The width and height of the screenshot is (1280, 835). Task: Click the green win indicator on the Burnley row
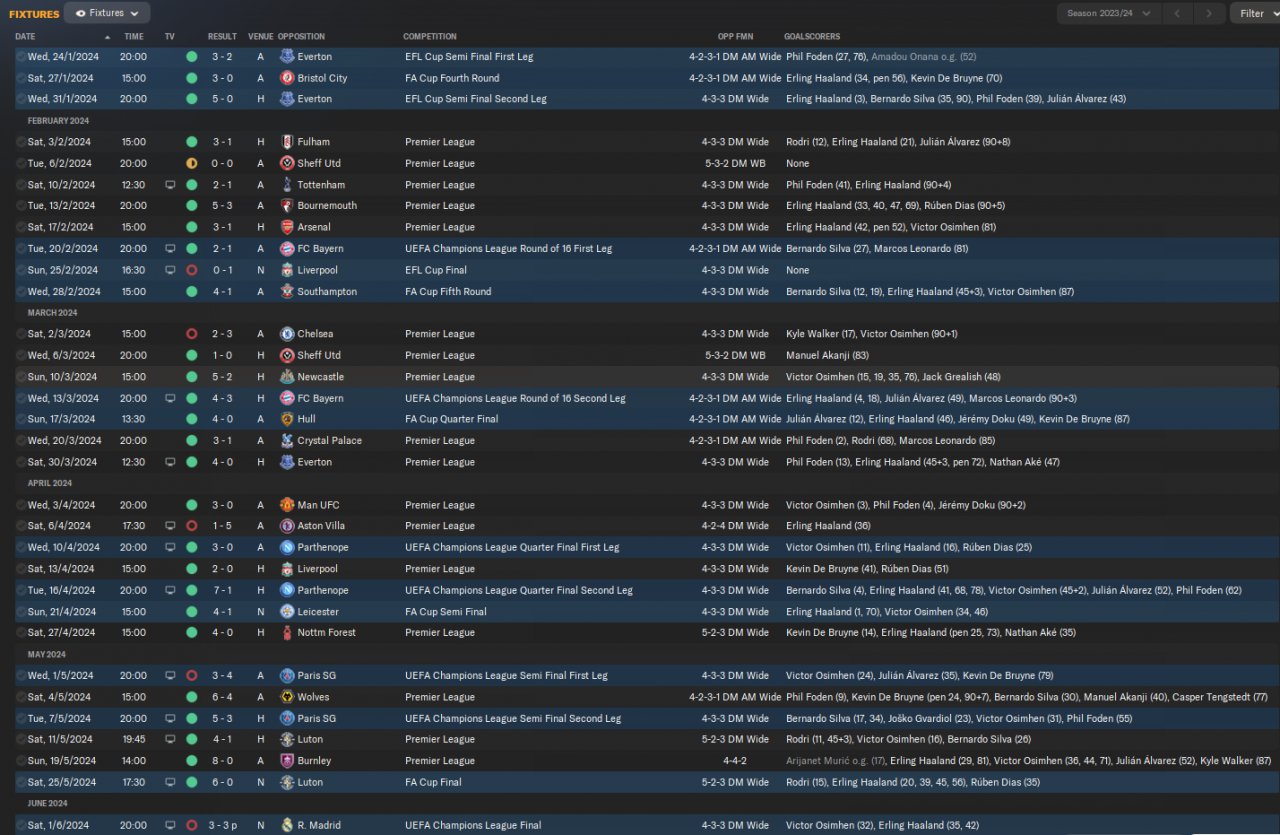coord(191,761)
